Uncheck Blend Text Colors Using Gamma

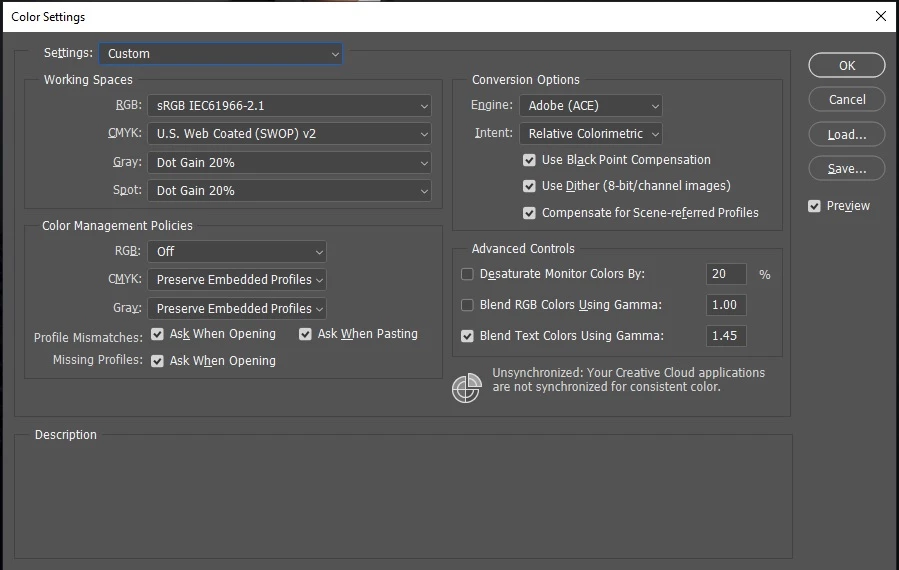[x=467, y=336]
